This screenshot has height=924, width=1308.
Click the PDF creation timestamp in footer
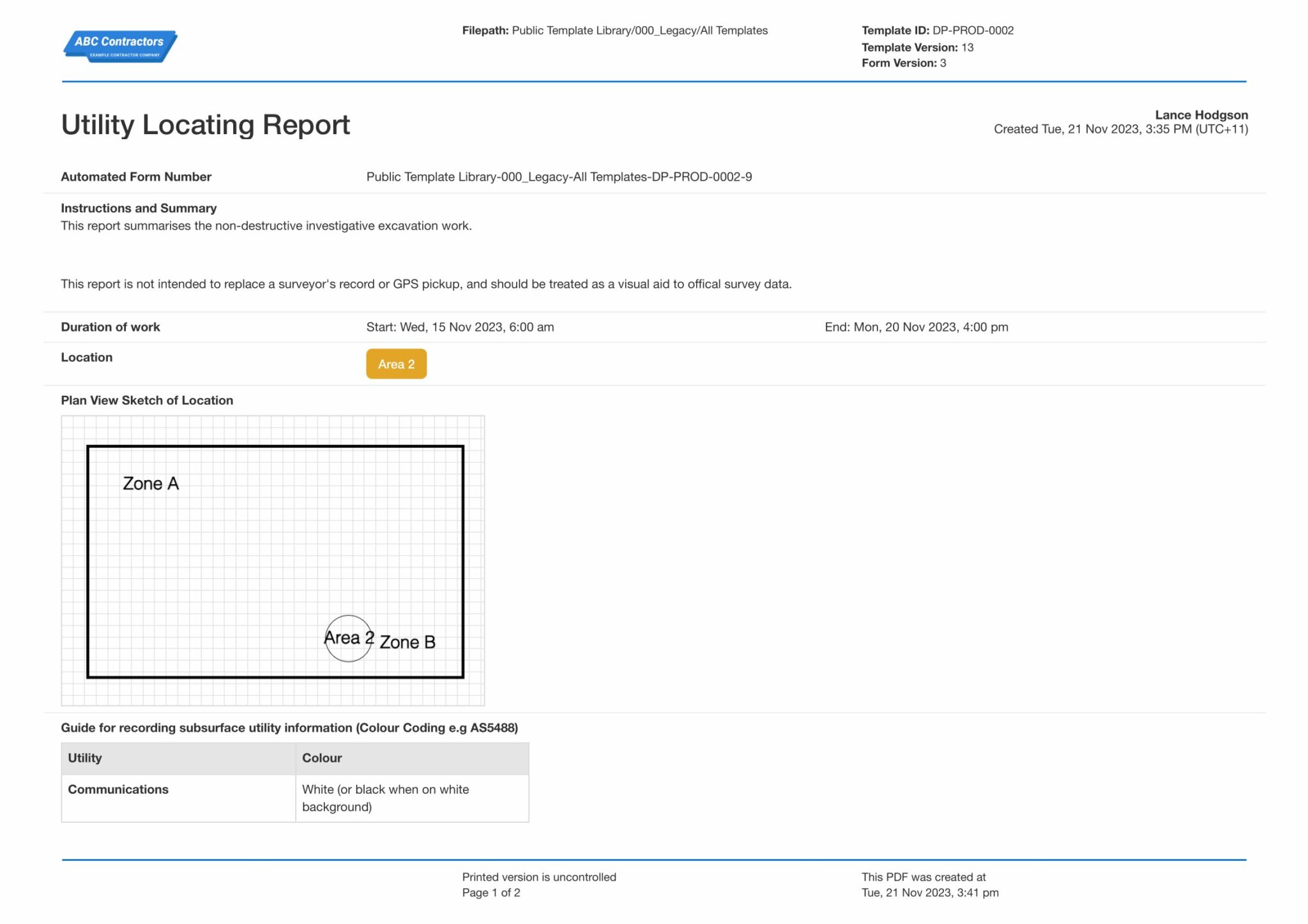(x=929, y=893)
